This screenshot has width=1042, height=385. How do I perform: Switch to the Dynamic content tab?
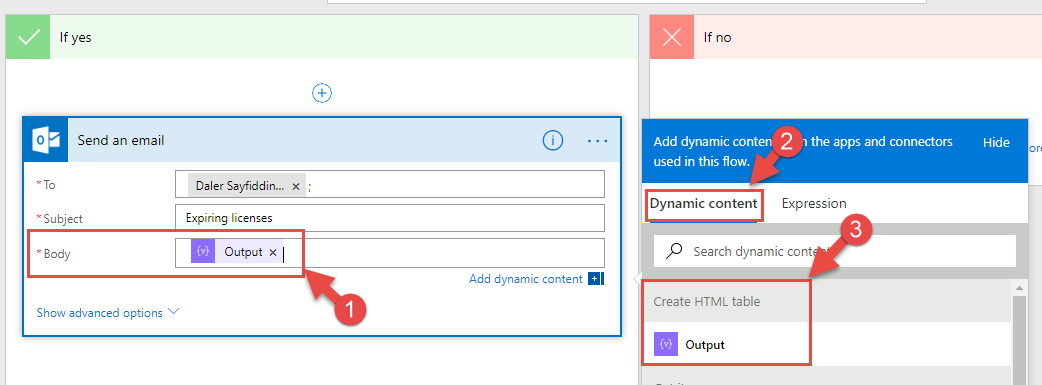point(704,203)
